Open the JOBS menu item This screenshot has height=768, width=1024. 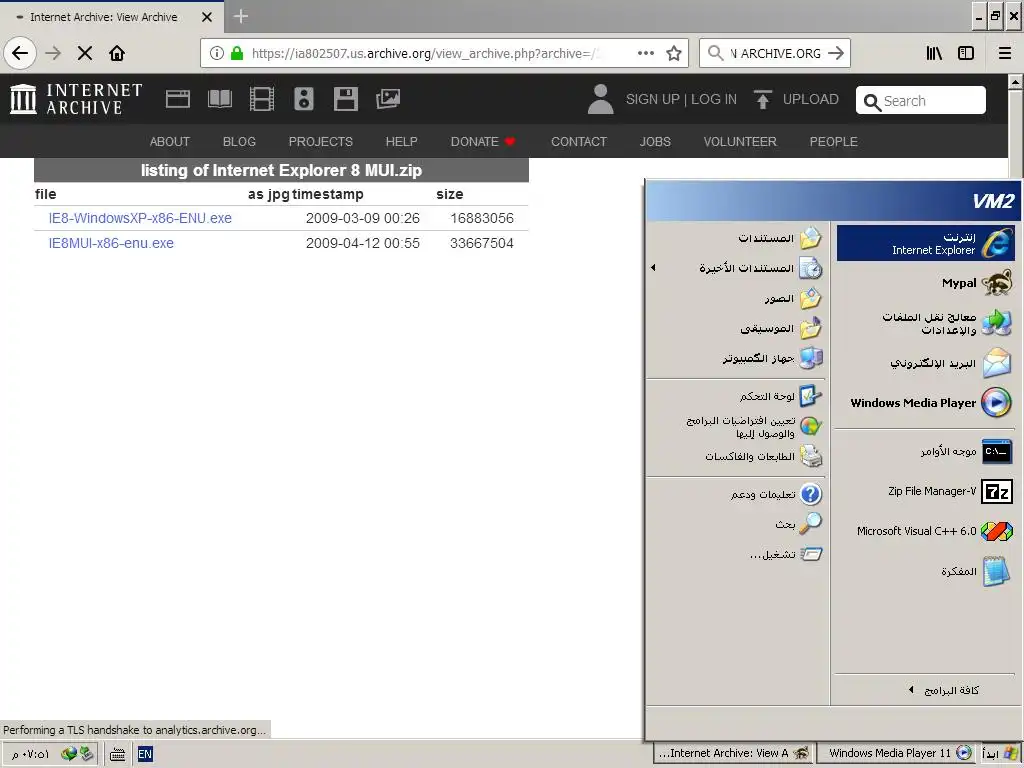point(655,142)
